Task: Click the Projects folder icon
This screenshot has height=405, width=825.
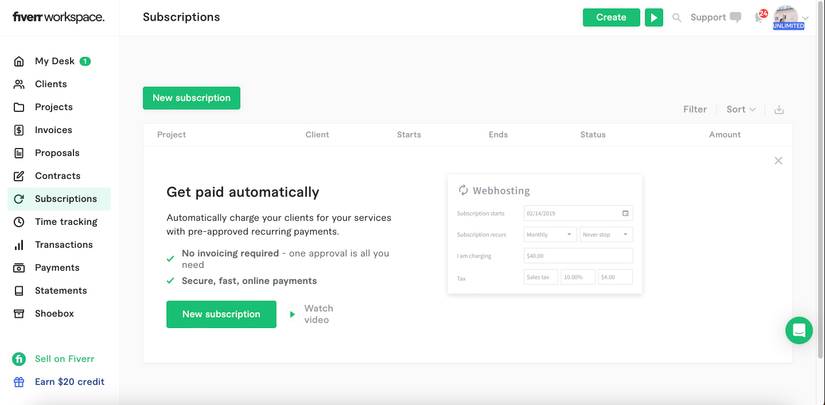Action: 19,107
